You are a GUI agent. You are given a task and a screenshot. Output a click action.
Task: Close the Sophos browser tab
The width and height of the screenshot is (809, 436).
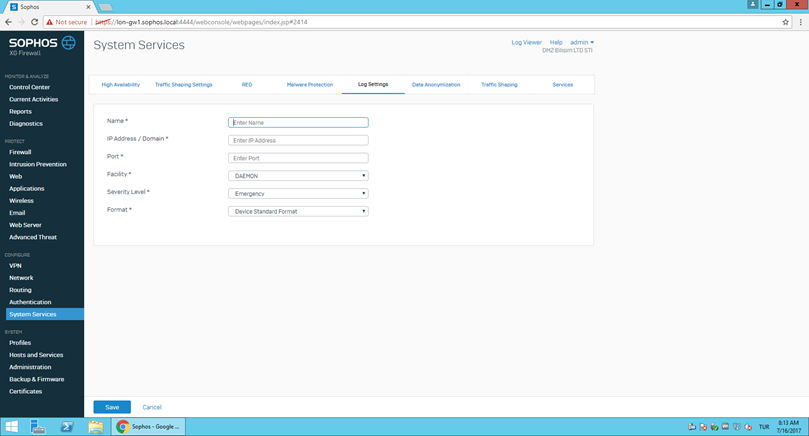pyautogui.click(x=88, y=7)
